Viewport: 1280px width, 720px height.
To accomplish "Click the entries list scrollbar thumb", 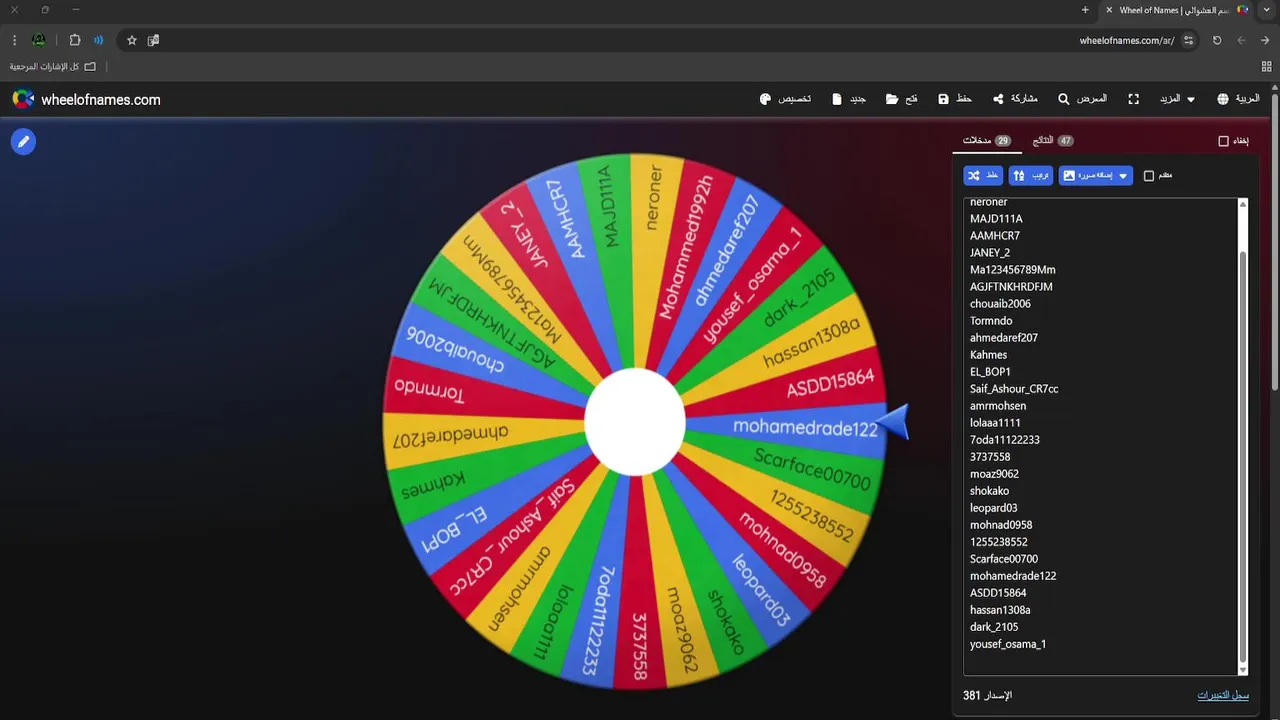I will click(x=1243, y=455).
